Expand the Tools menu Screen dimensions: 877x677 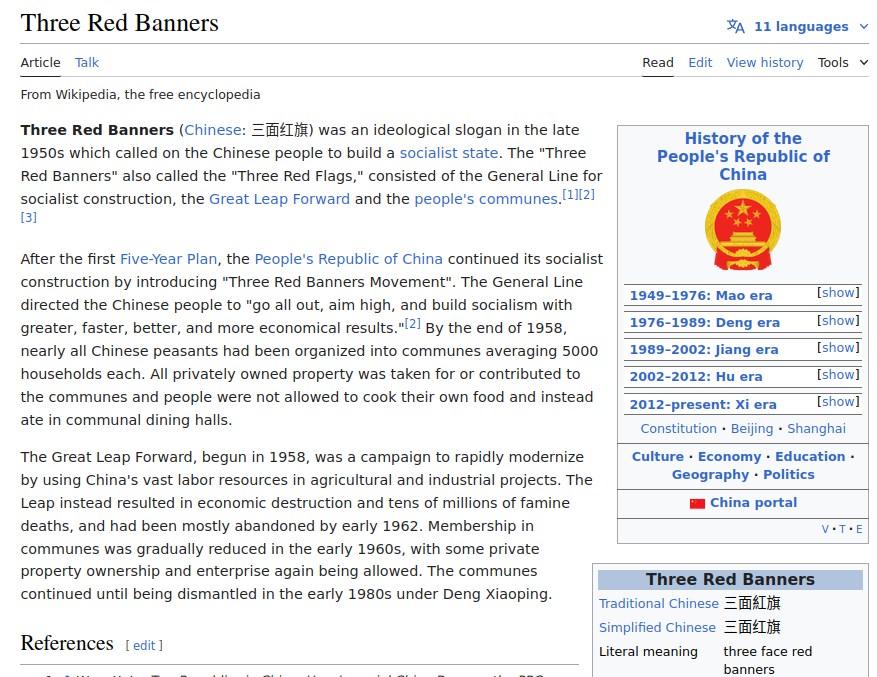coord(843,63)
